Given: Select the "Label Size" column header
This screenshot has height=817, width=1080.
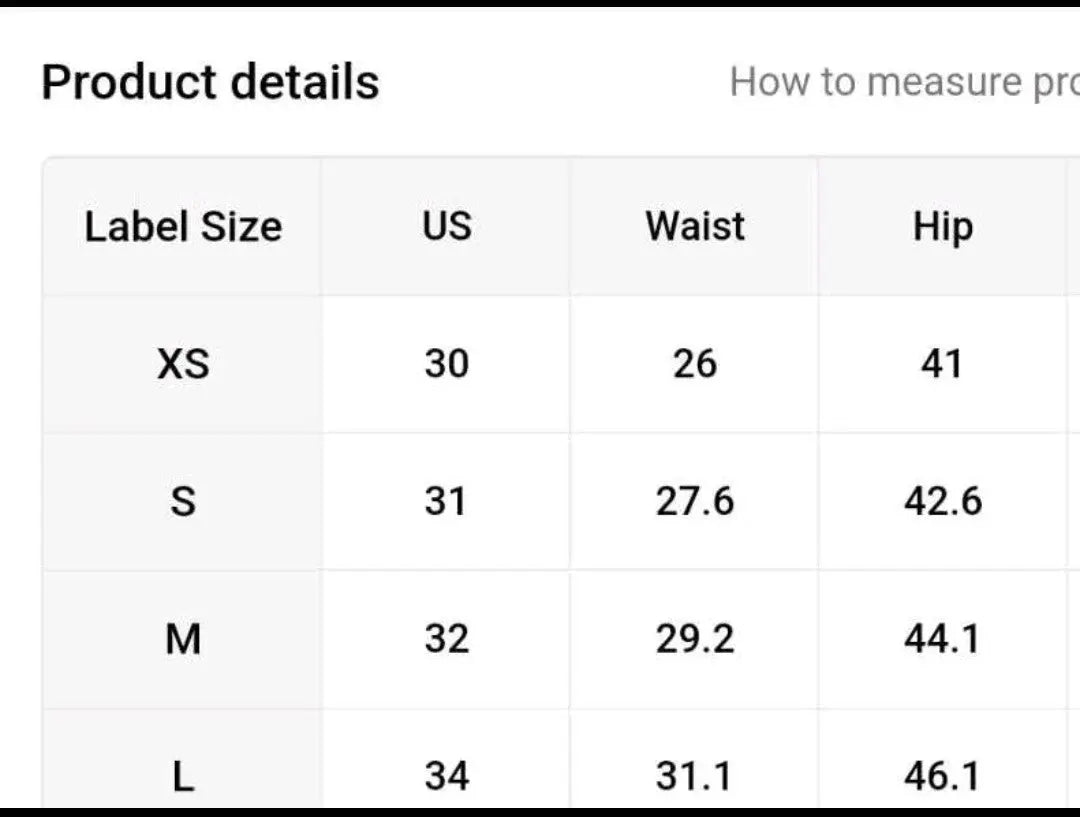Looking at the screenshot, I should tap(183, 227).
